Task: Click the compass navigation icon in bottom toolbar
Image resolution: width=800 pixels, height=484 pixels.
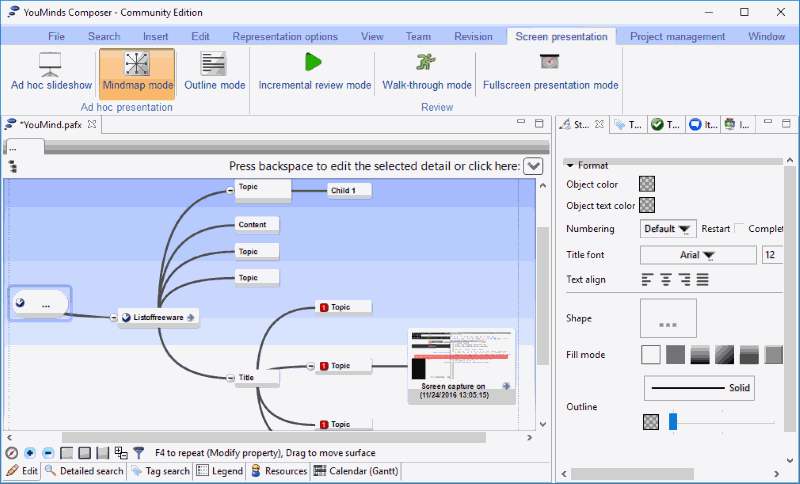Action: tap(11, 453)
